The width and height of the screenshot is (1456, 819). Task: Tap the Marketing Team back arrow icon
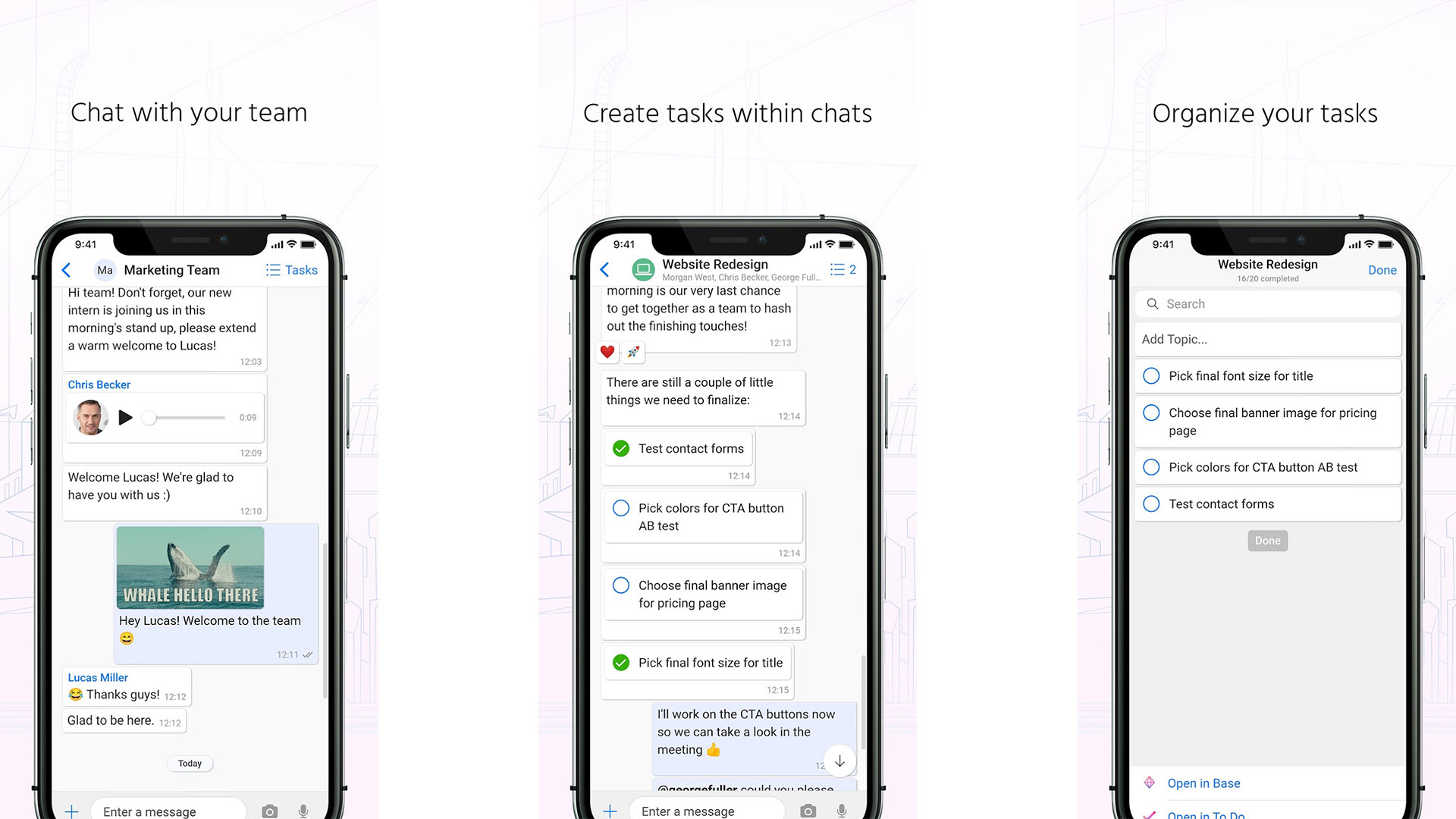tap(67, 270)
